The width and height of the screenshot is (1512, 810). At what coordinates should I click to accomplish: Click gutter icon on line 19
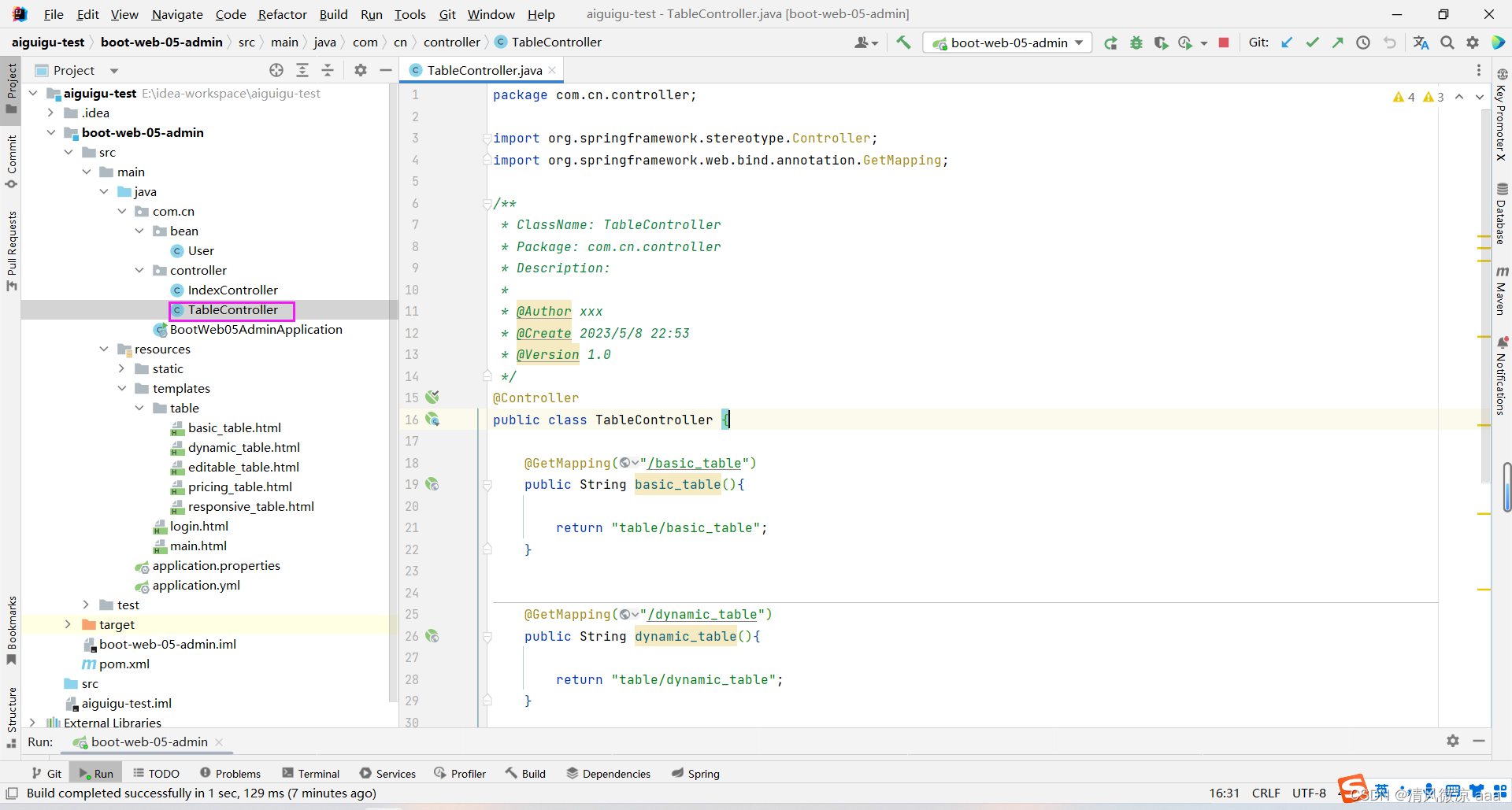pyautogui.click(x=432, y=484)
